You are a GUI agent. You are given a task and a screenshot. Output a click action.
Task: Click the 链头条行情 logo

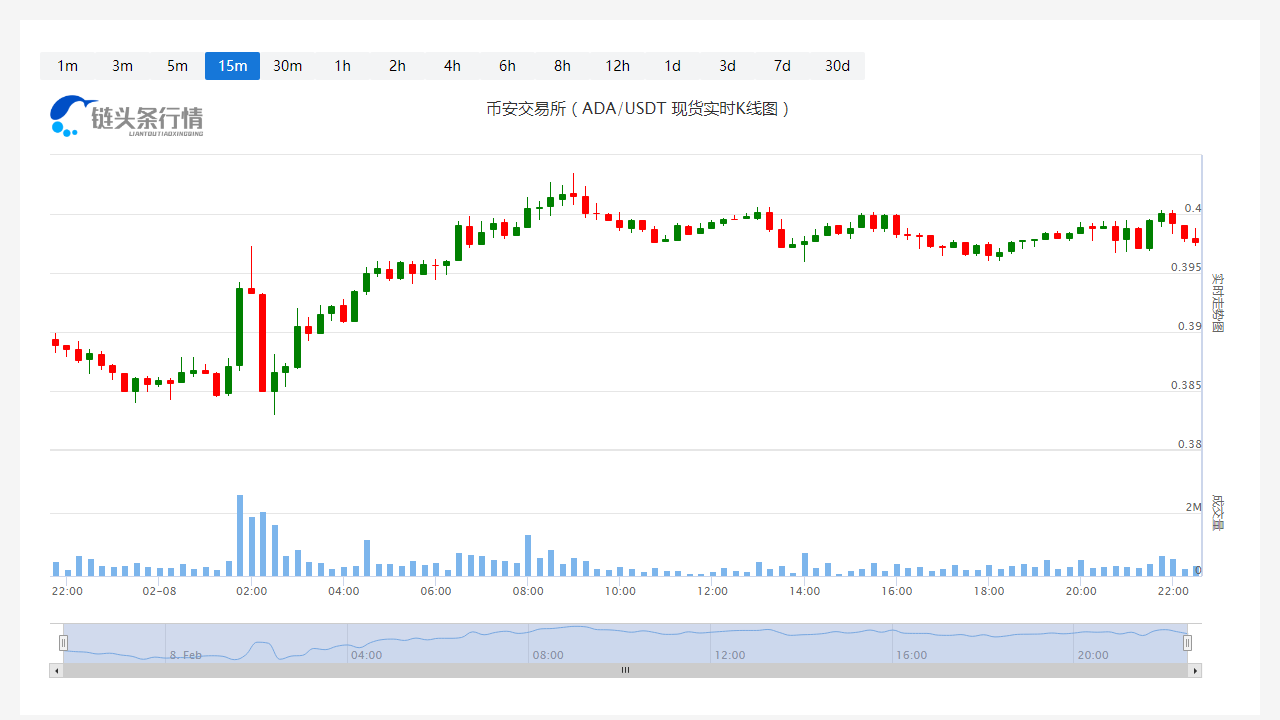[127, 116]
